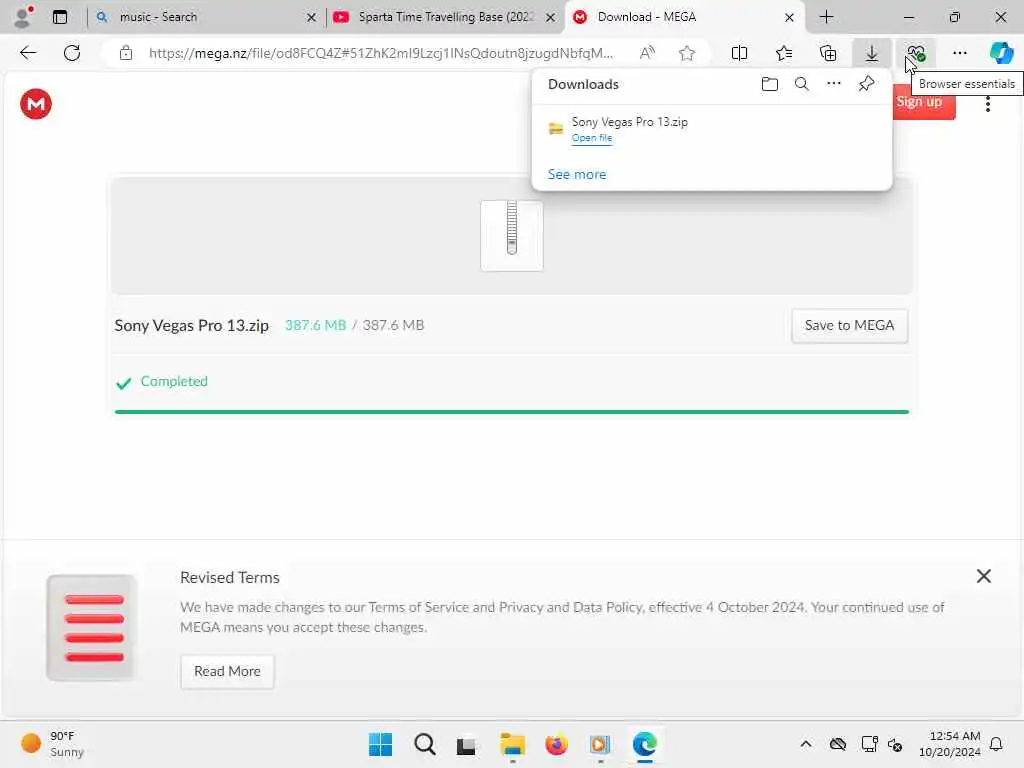Open clock and calendar 12:54 AM
The height and width of the screenshot is (768, 1024).
(949, 744)
